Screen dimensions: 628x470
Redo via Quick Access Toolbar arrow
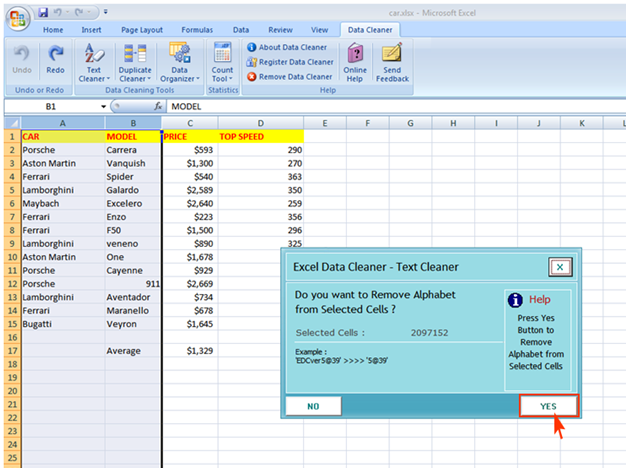[x=79, y=12]
